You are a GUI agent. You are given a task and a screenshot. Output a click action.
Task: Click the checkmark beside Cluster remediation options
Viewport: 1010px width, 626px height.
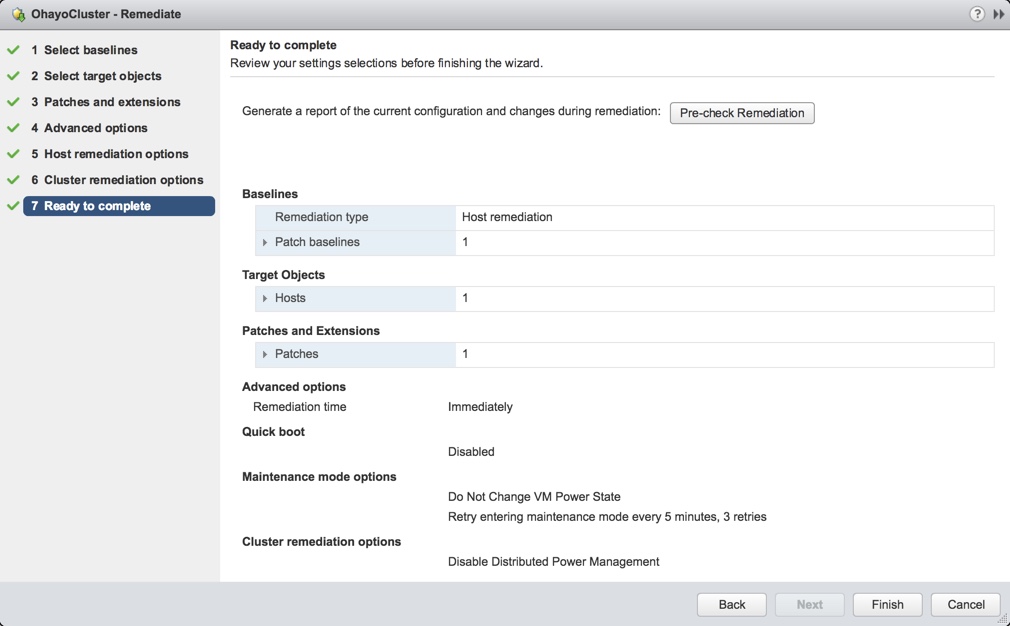coord(13,180)
